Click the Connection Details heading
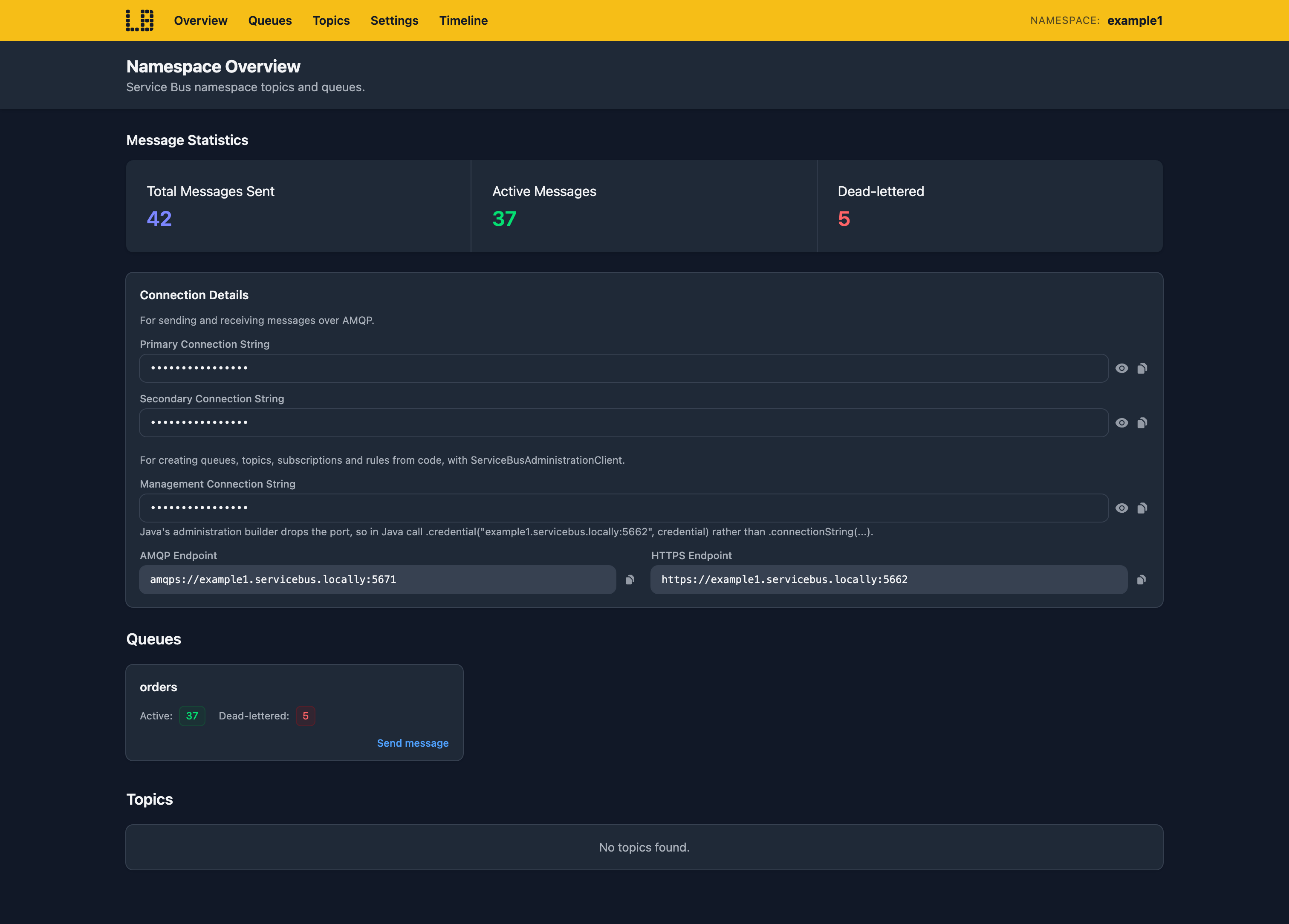This screenshot has height=924, width=1289. click(x=194, y=295)
